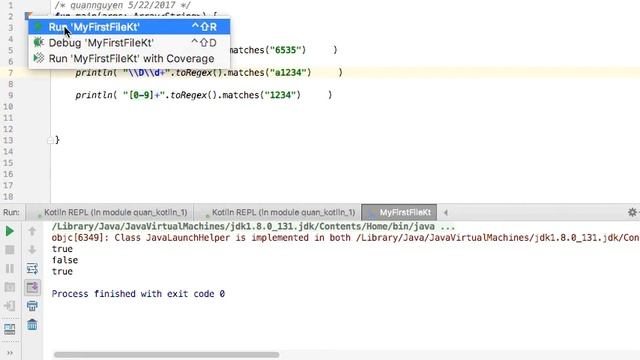The image size is (640, 360).
Task: Choose Debug 'MyFirstFileKt' menu entry
Action: 129,43
